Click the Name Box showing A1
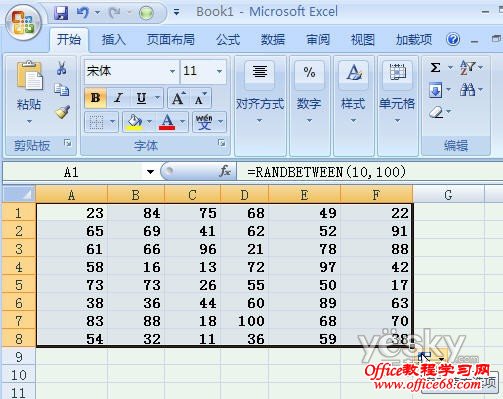Viewport: 503px width, 399px height. coord(71,172)
